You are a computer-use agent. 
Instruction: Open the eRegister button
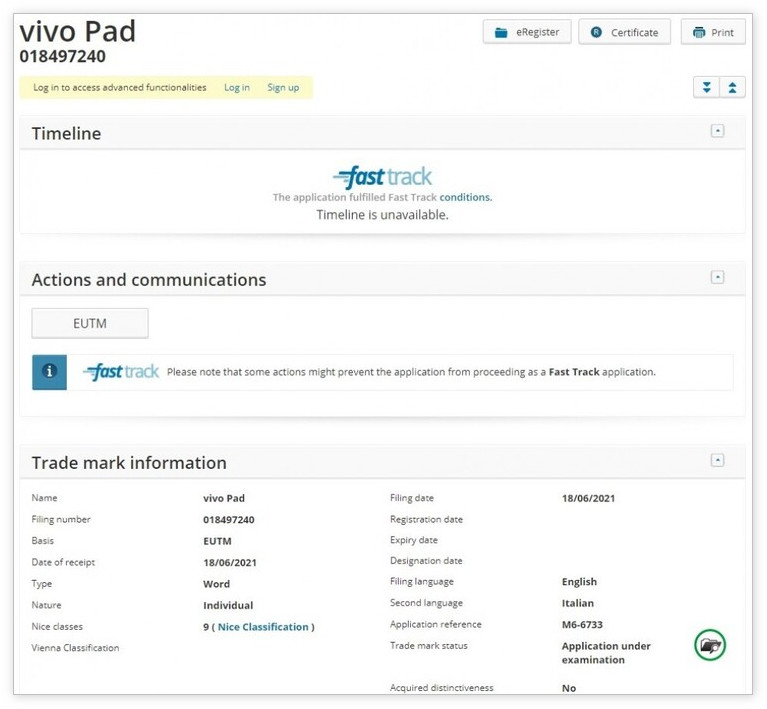click(527, 32)
